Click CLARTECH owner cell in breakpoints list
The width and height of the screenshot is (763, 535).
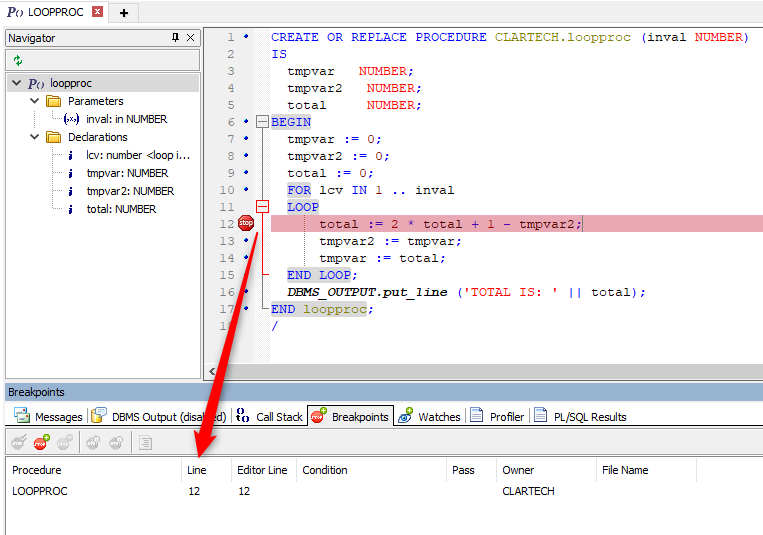(528, 491)
